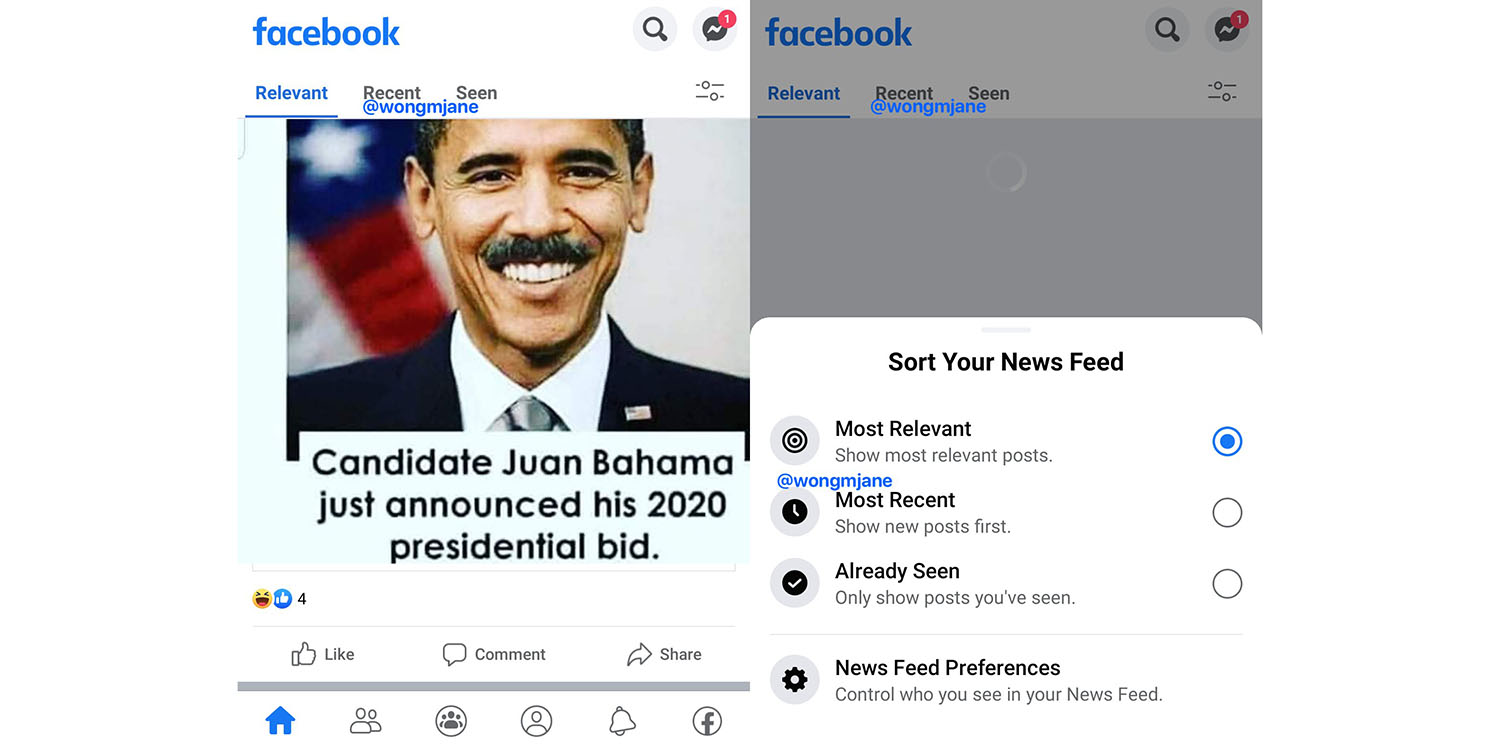
Task: Open Friends icon in bottom navigation
Action: 366,720
